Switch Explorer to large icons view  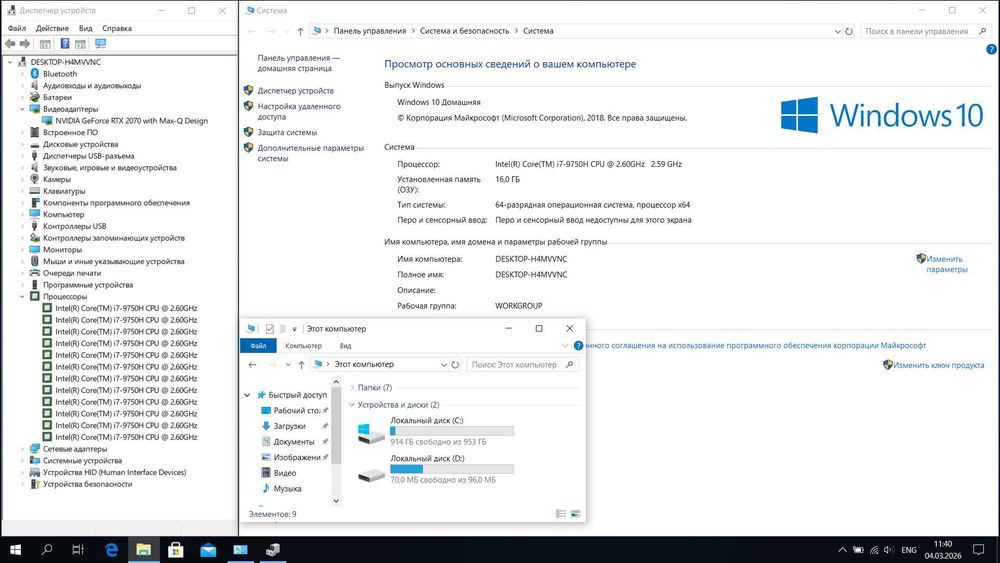(575, 514)
